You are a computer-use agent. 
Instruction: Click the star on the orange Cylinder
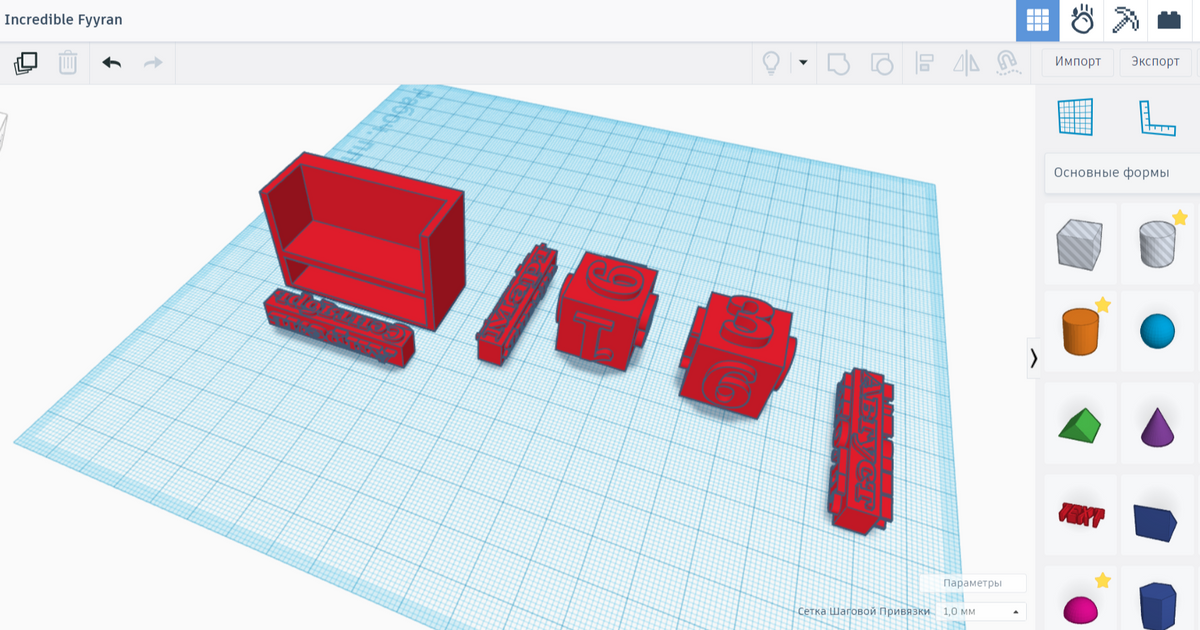(1103, 304)
